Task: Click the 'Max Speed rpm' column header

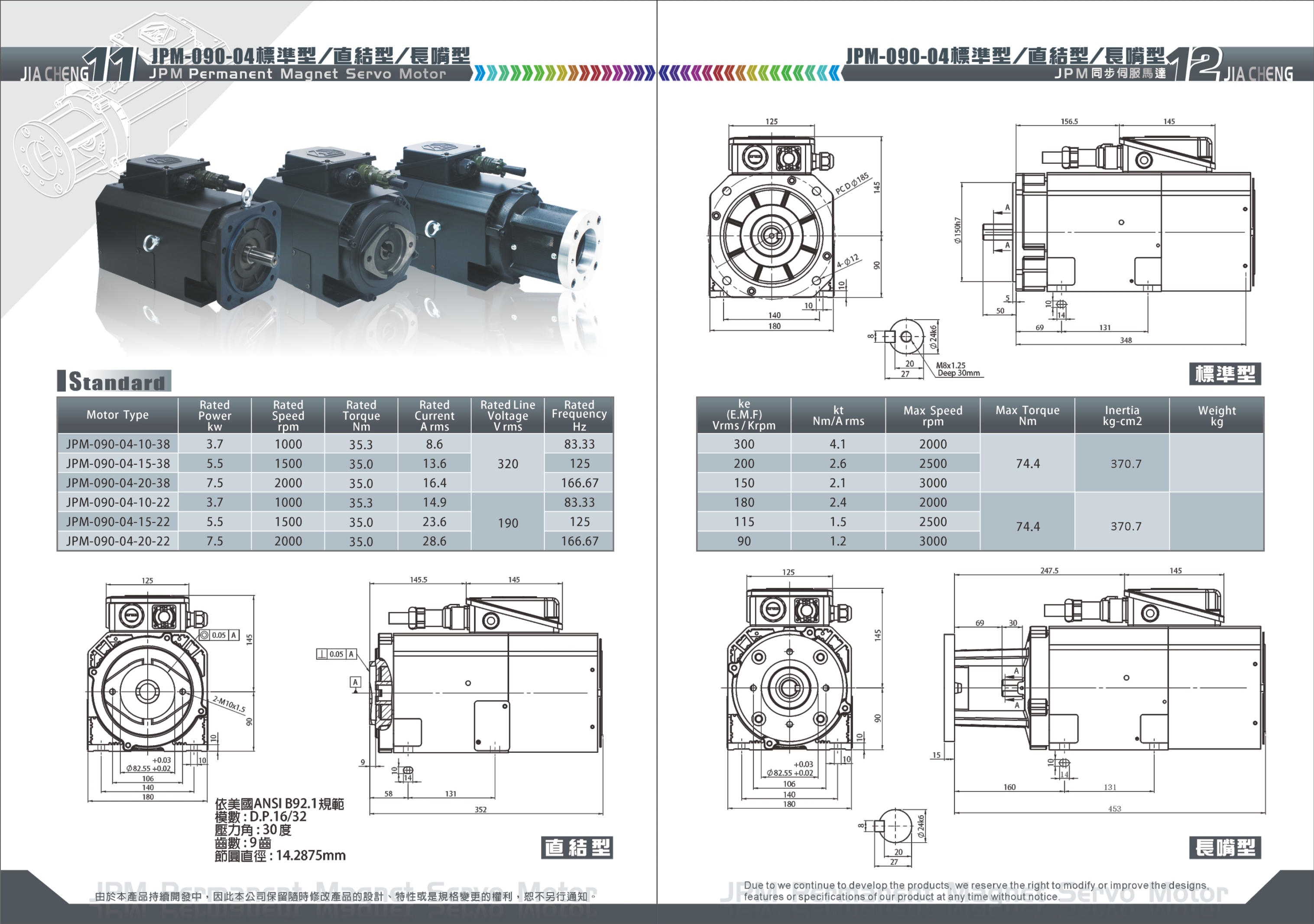Action: point(933,415)
